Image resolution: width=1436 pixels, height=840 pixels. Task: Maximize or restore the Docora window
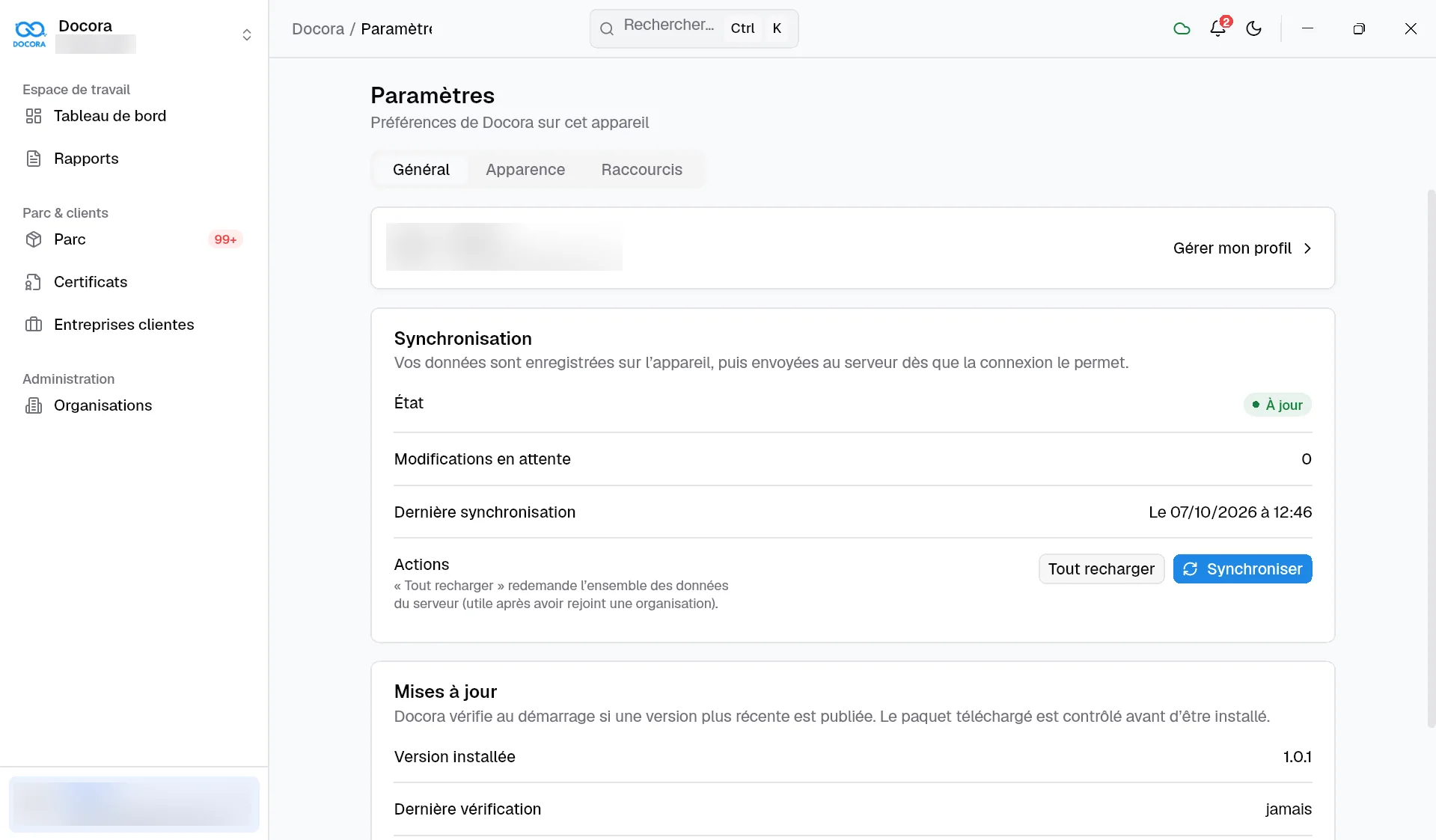pyautogui.click(x=1359, y=28)
